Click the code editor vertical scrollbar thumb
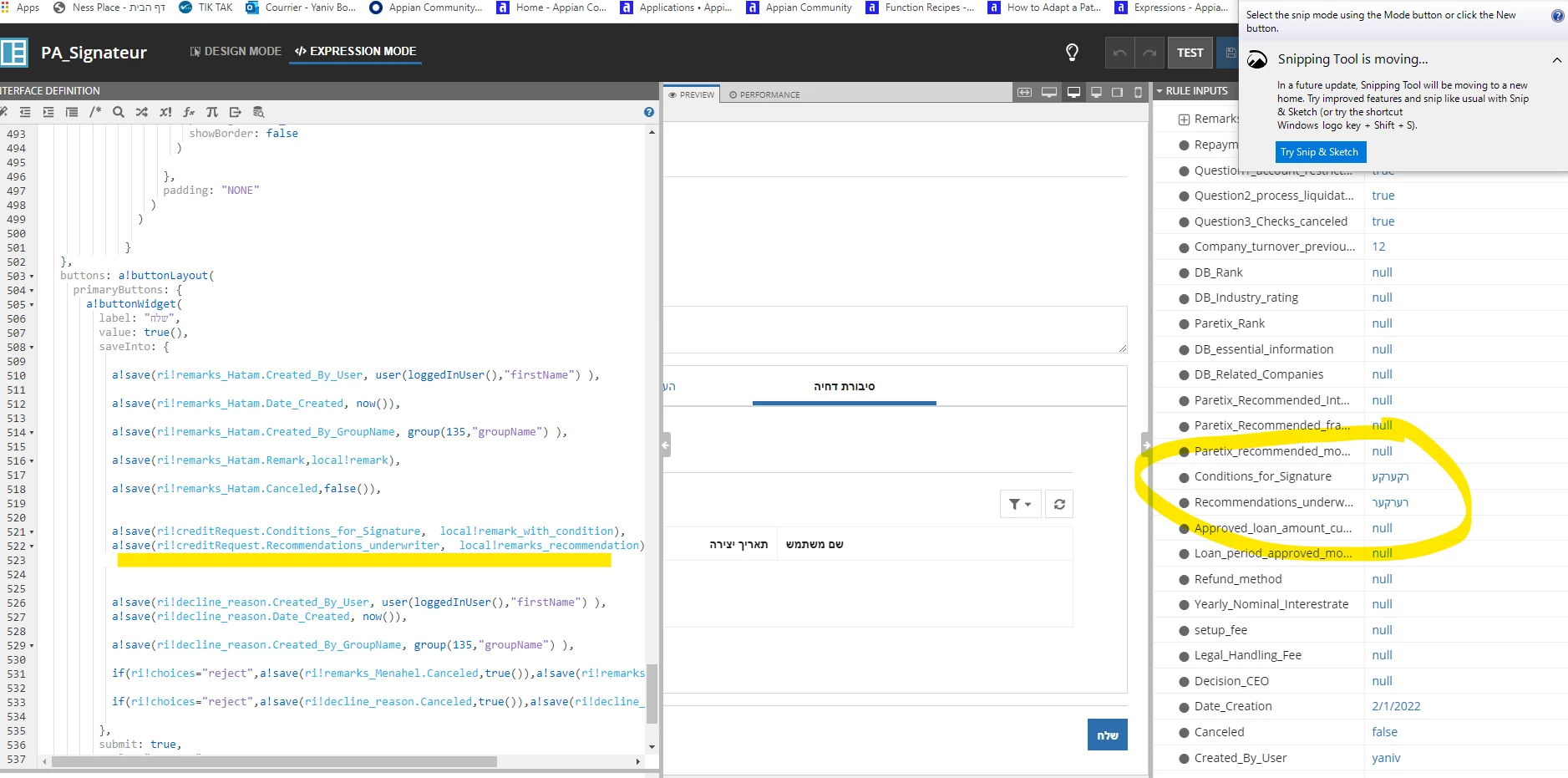Viewport: 1568px width, 778px height. [x=652, y=693]
